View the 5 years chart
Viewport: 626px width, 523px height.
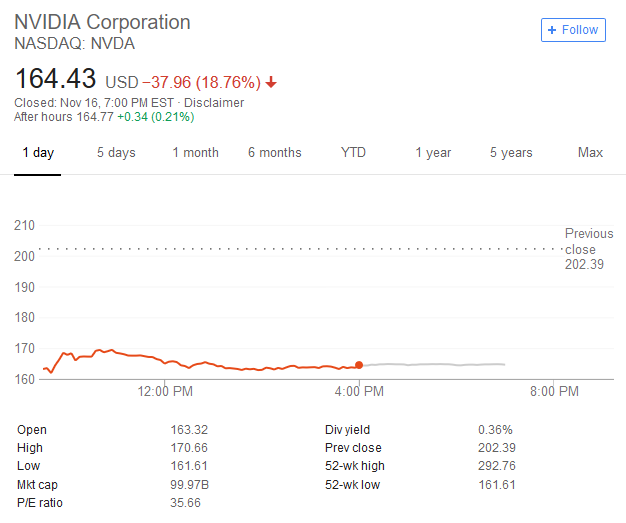point(511,153)
